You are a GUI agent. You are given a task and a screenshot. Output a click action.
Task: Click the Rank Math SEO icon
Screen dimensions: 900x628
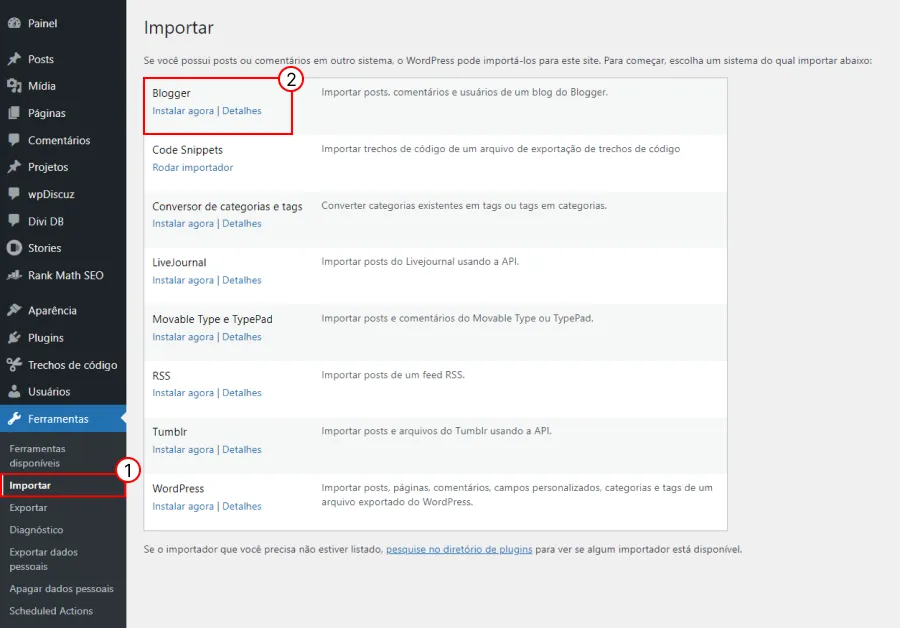(14, 276)
